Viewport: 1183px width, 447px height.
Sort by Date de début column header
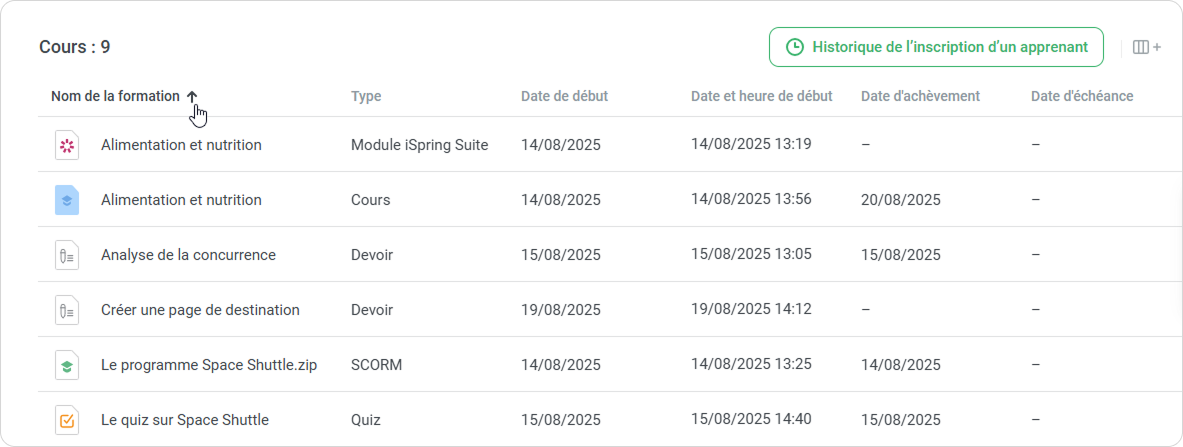(564, 97)
